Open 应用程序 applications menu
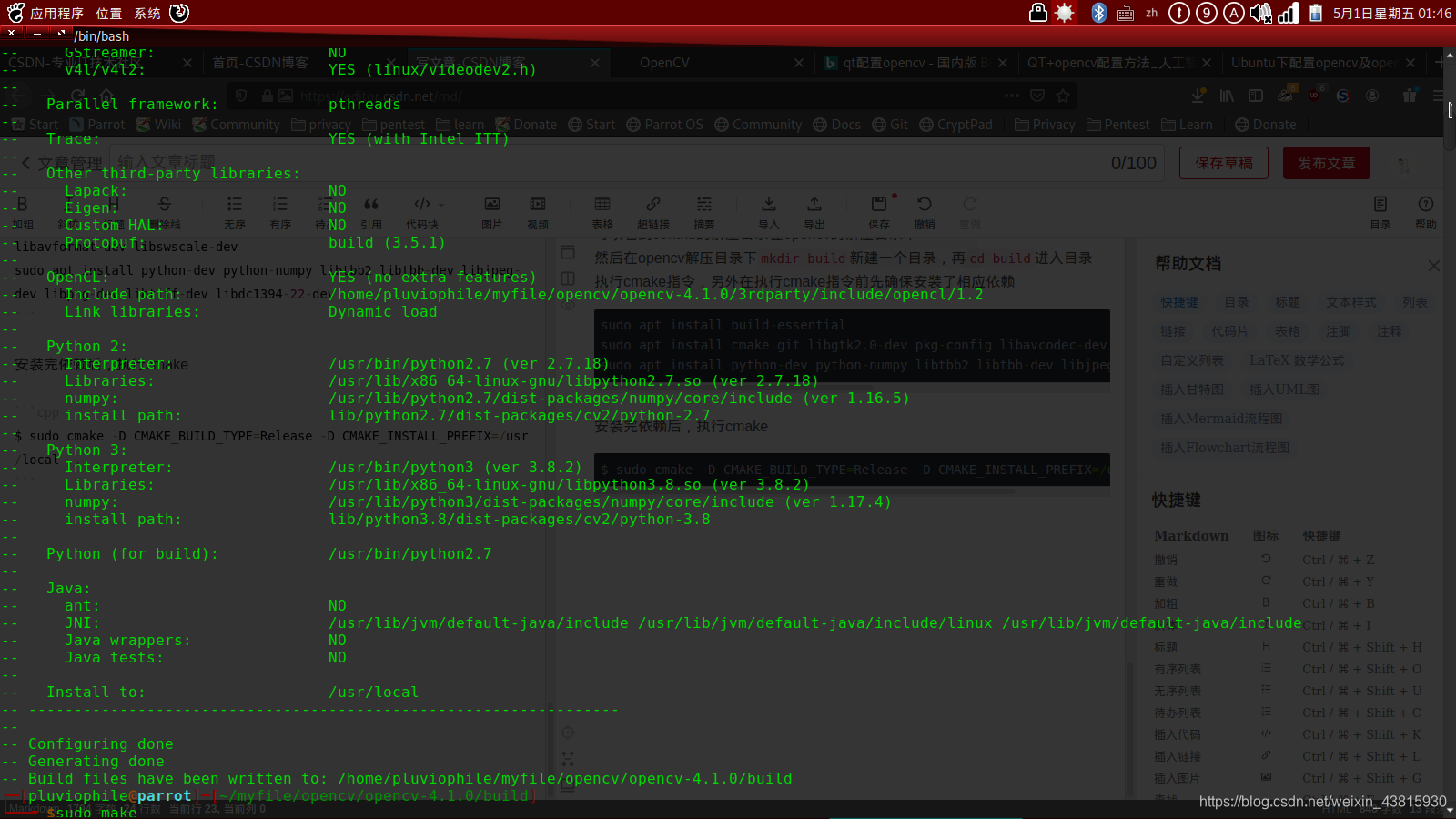1456x819 pixels. click(56, 13)
